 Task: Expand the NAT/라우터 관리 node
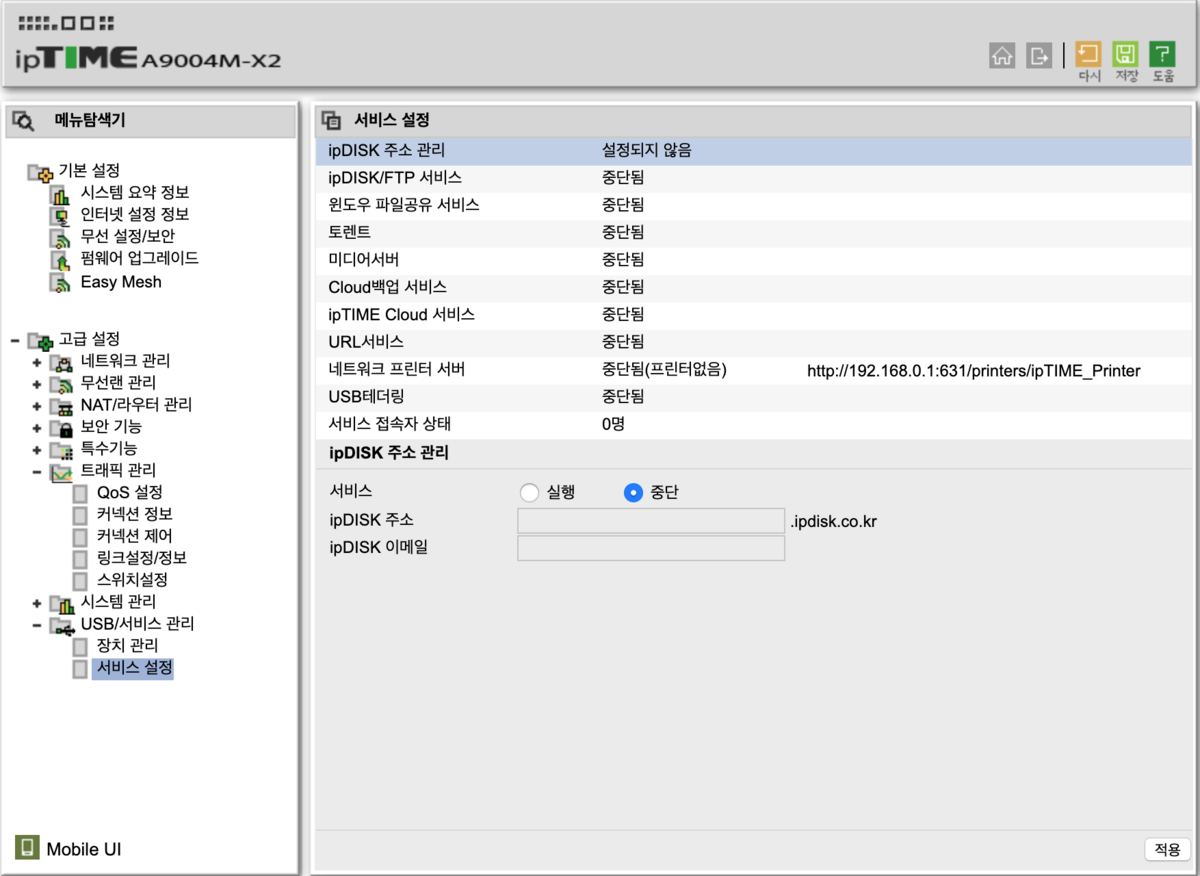tap(37, 405)
